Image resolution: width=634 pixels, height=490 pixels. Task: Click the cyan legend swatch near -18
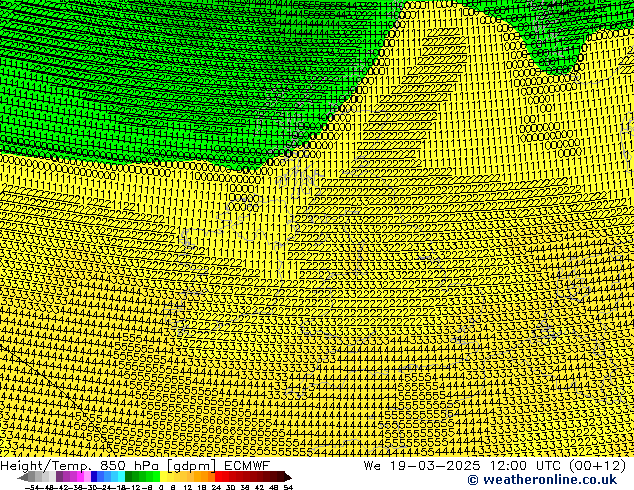pyautogui.click(x=121, y=476)
